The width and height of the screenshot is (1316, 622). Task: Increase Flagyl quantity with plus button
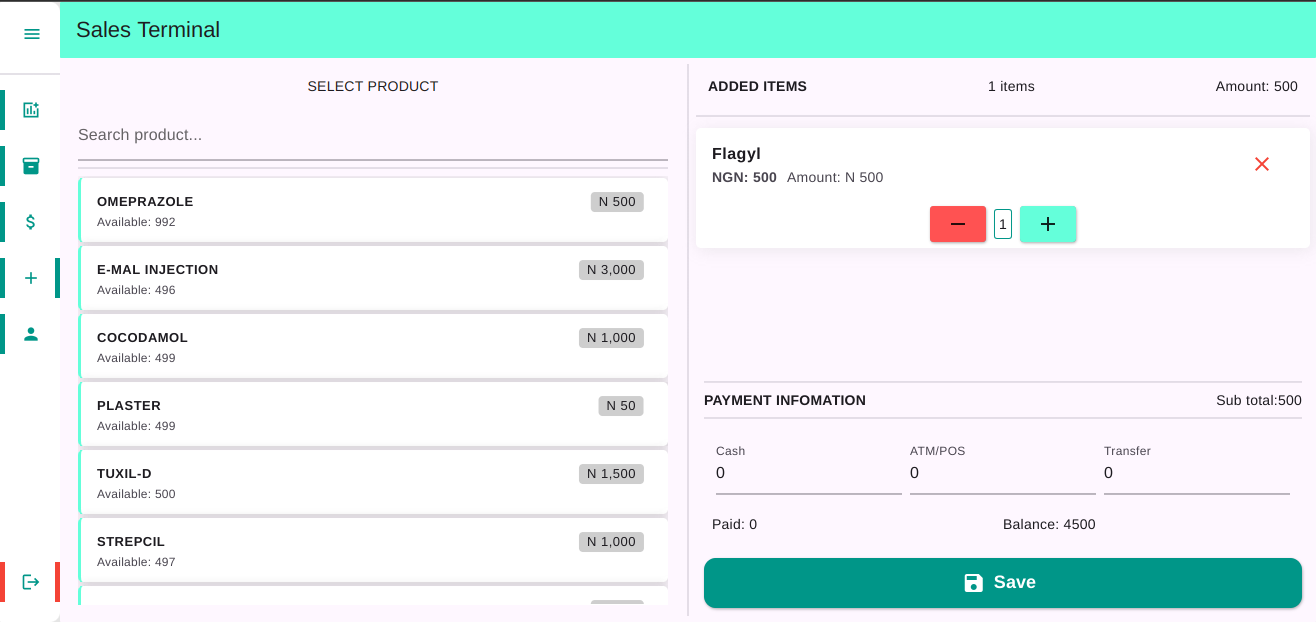[1048, 224]
